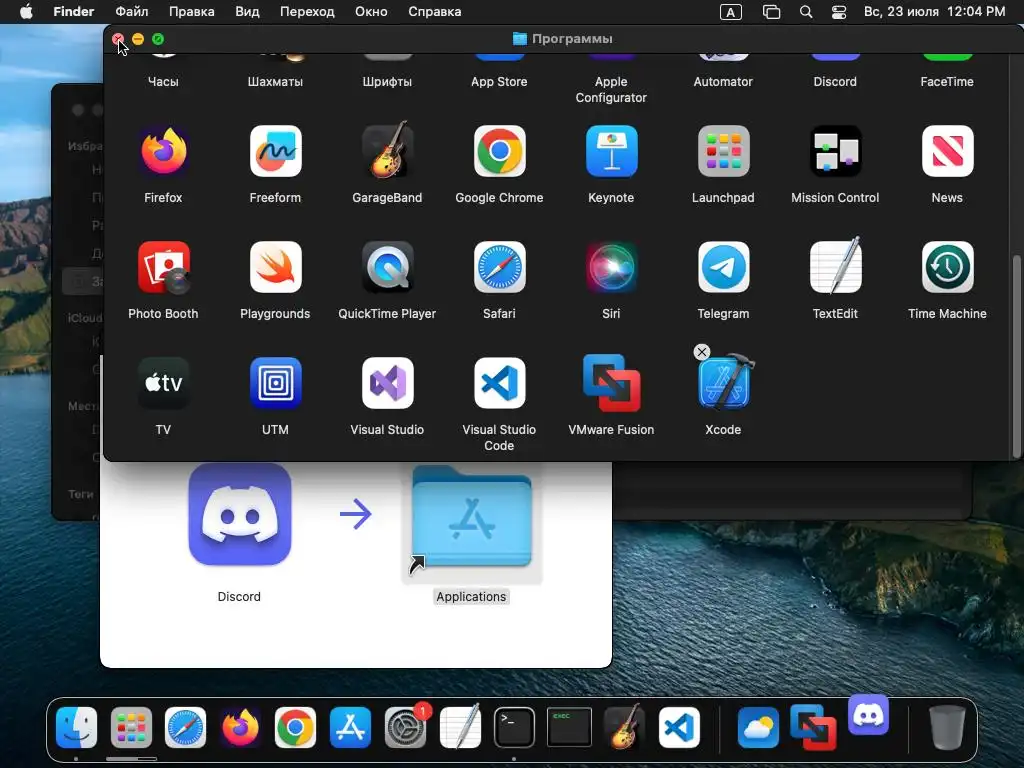Select Safari in the Programs window
Image resolution: width=1024 pixels, height=768 pixels.
click(500, 267)
